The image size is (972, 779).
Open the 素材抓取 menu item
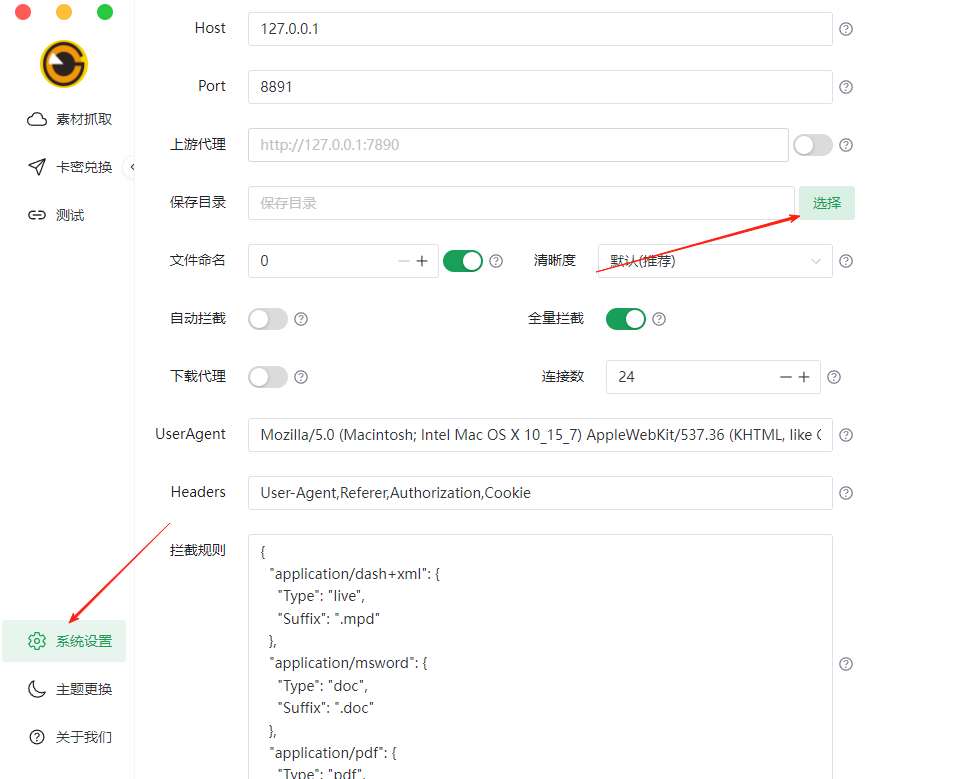[70, 119]
